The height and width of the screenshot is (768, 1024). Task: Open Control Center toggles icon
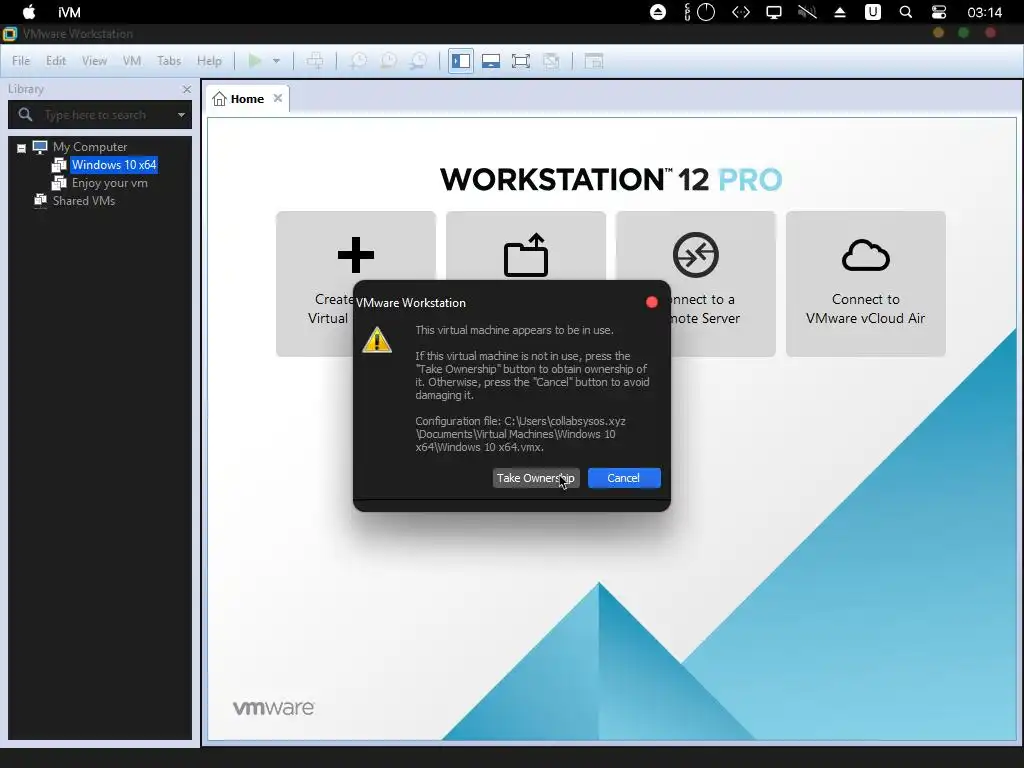point(938,12)
